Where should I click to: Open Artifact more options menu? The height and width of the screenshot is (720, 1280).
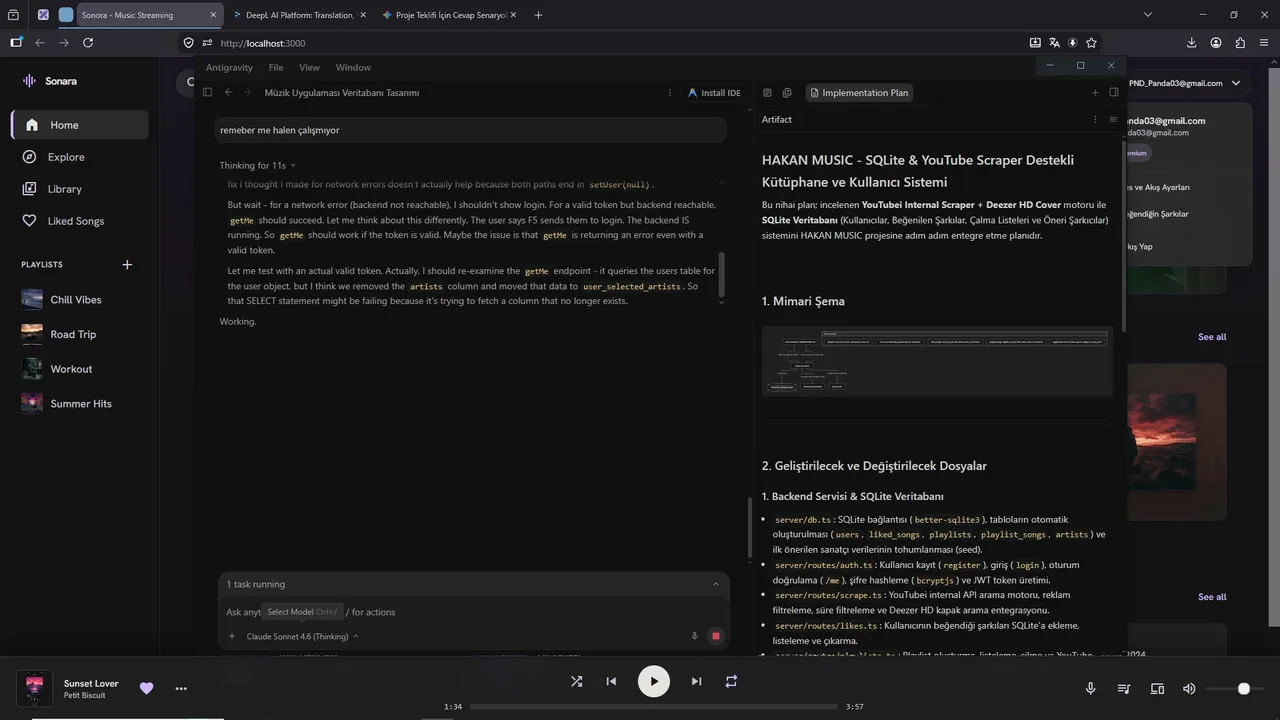1095,119
